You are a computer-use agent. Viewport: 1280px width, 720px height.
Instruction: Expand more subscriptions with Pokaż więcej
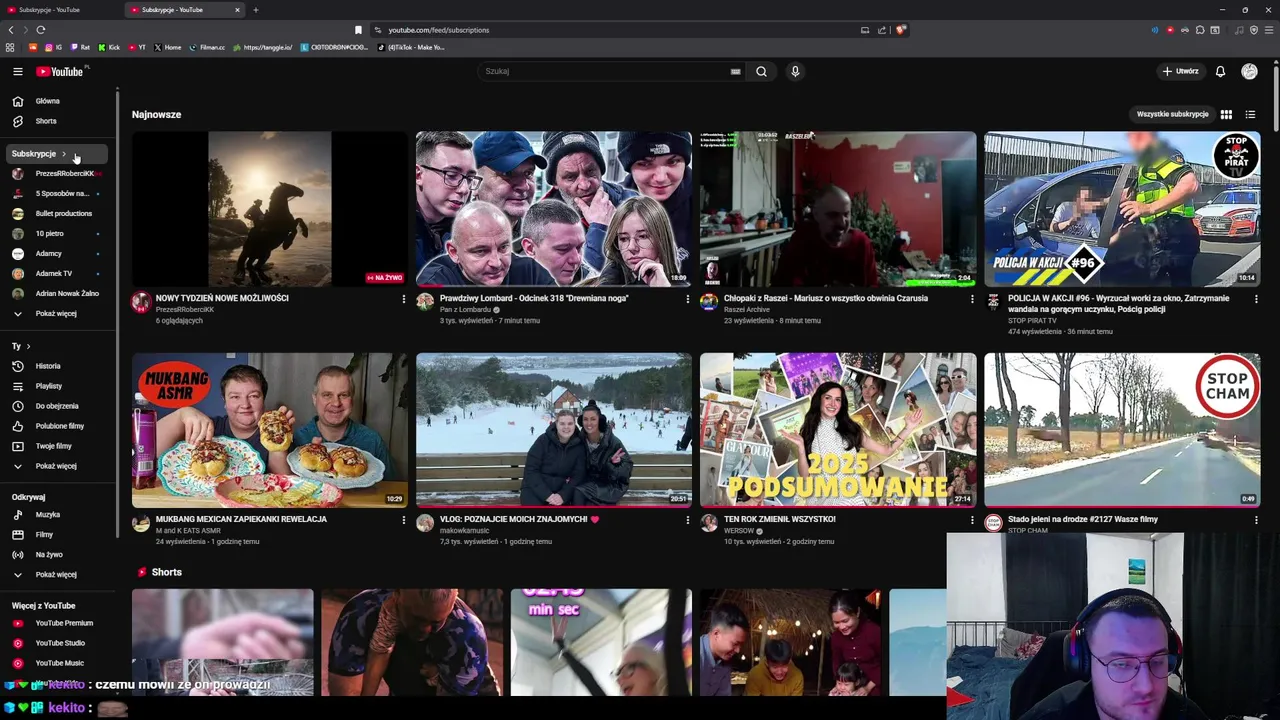(56, 314)
